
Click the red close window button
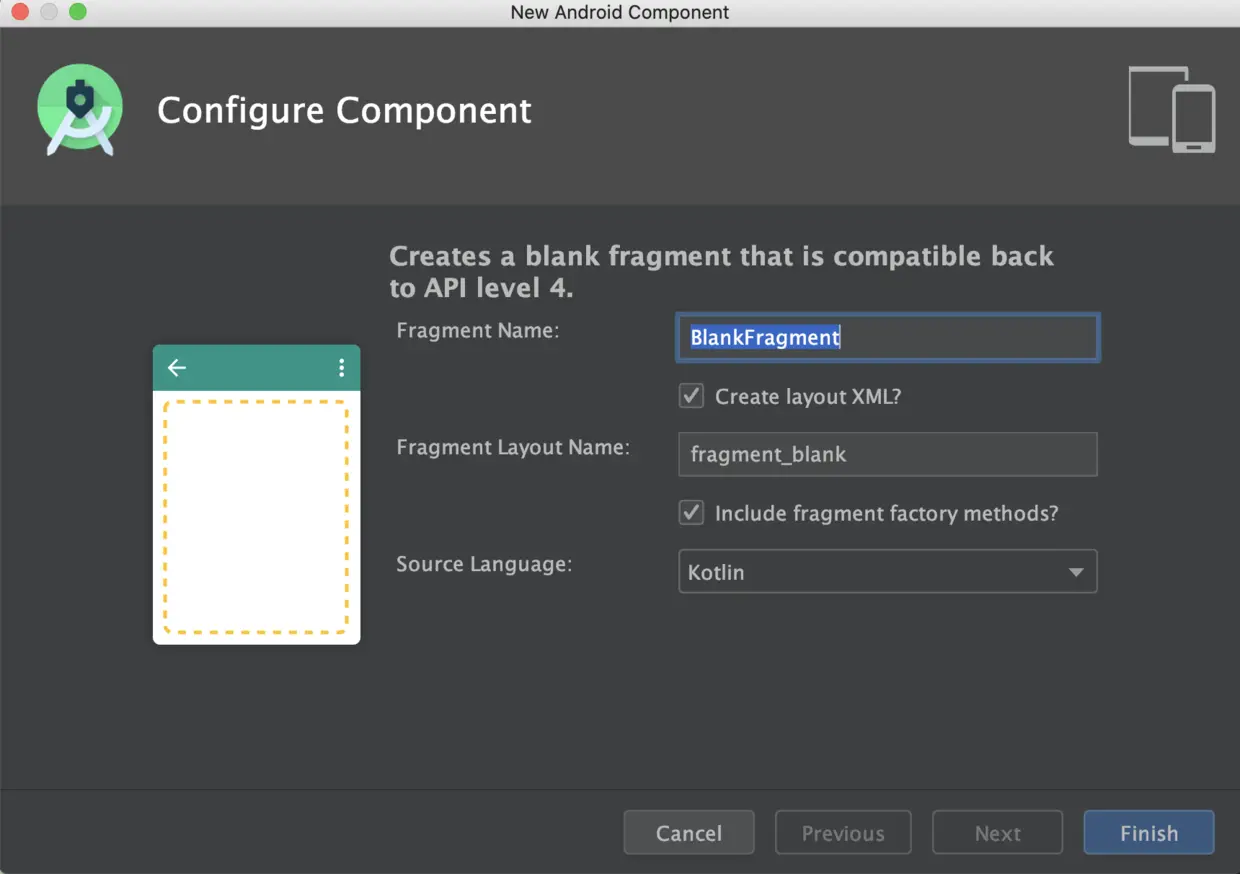20,13
